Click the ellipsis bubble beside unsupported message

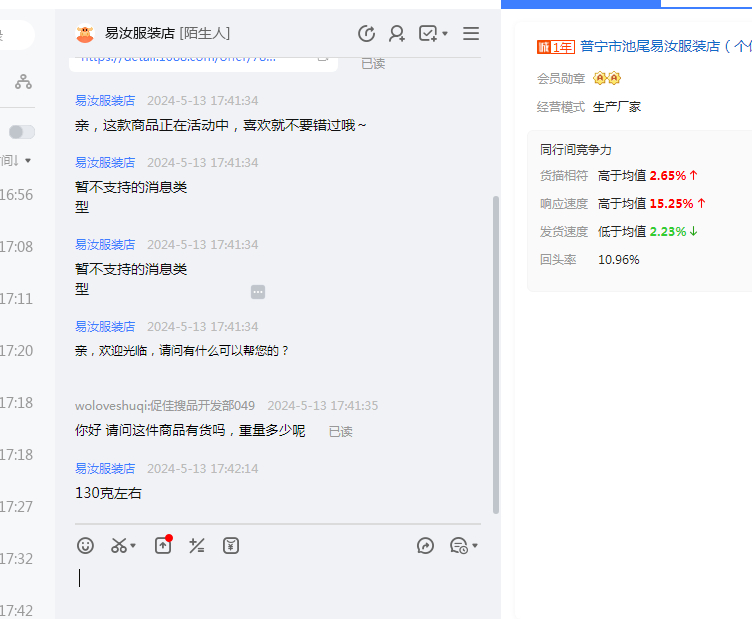[x=258, y=292]
